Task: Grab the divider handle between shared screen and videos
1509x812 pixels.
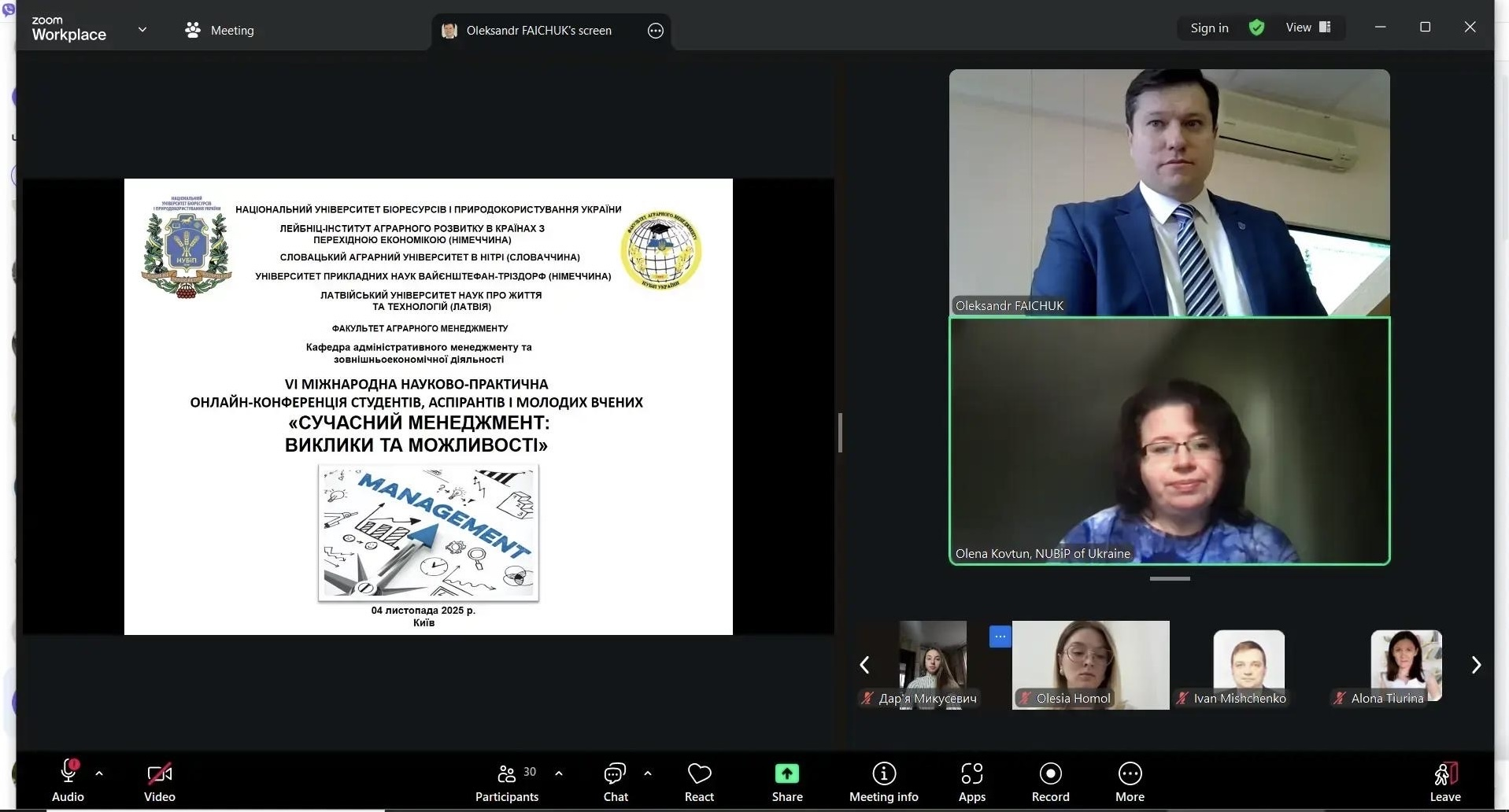Action: [x=840, y=433]
